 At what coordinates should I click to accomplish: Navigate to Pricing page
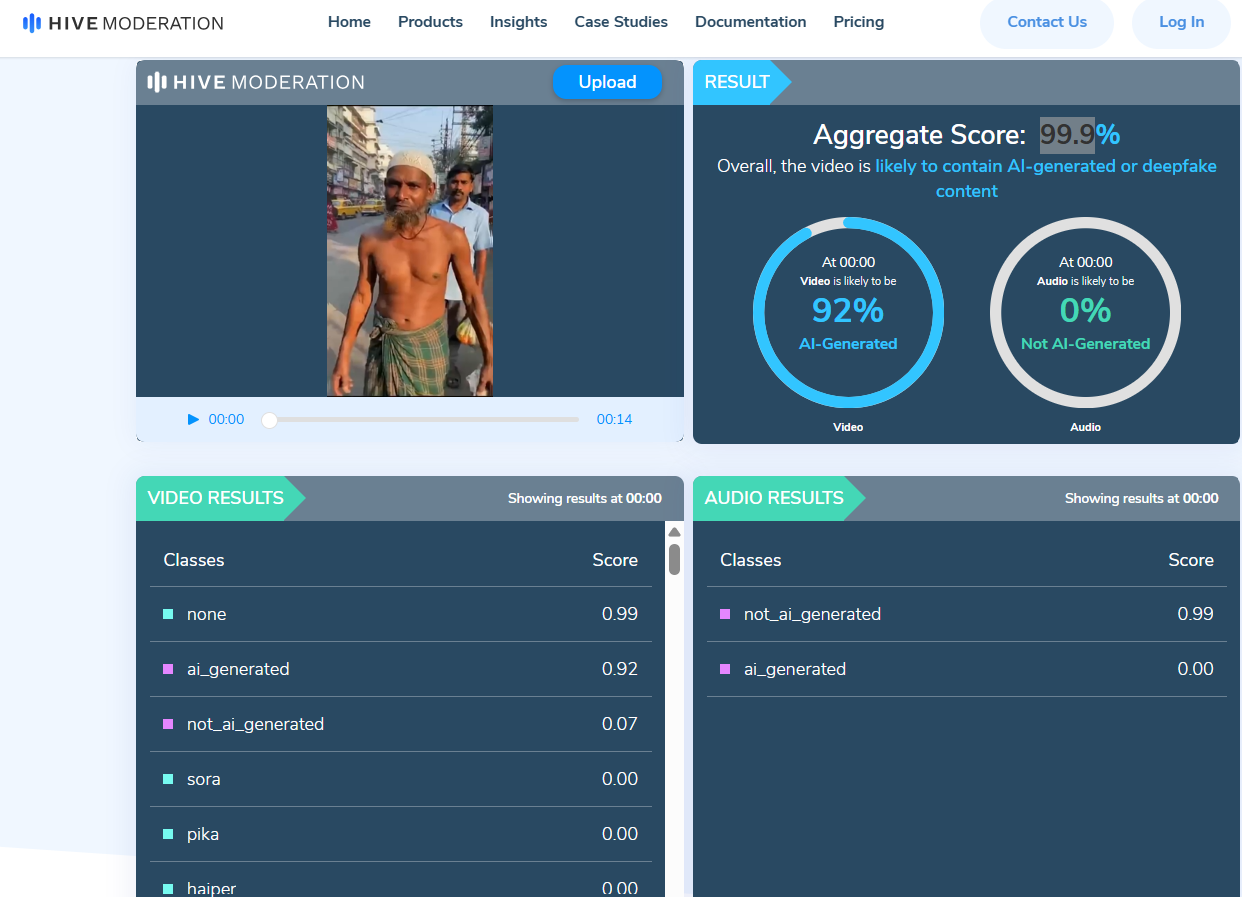pos(858,22)
